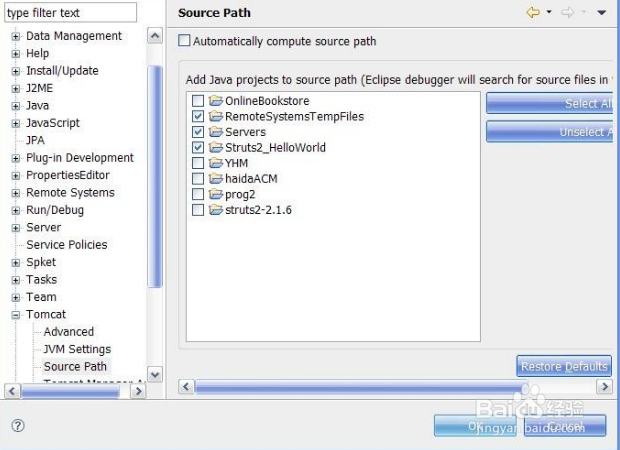Image resolution: width=620 pixels, height=450 pixels.
Task: Expand the J2ME tree node
Action: 15,89
